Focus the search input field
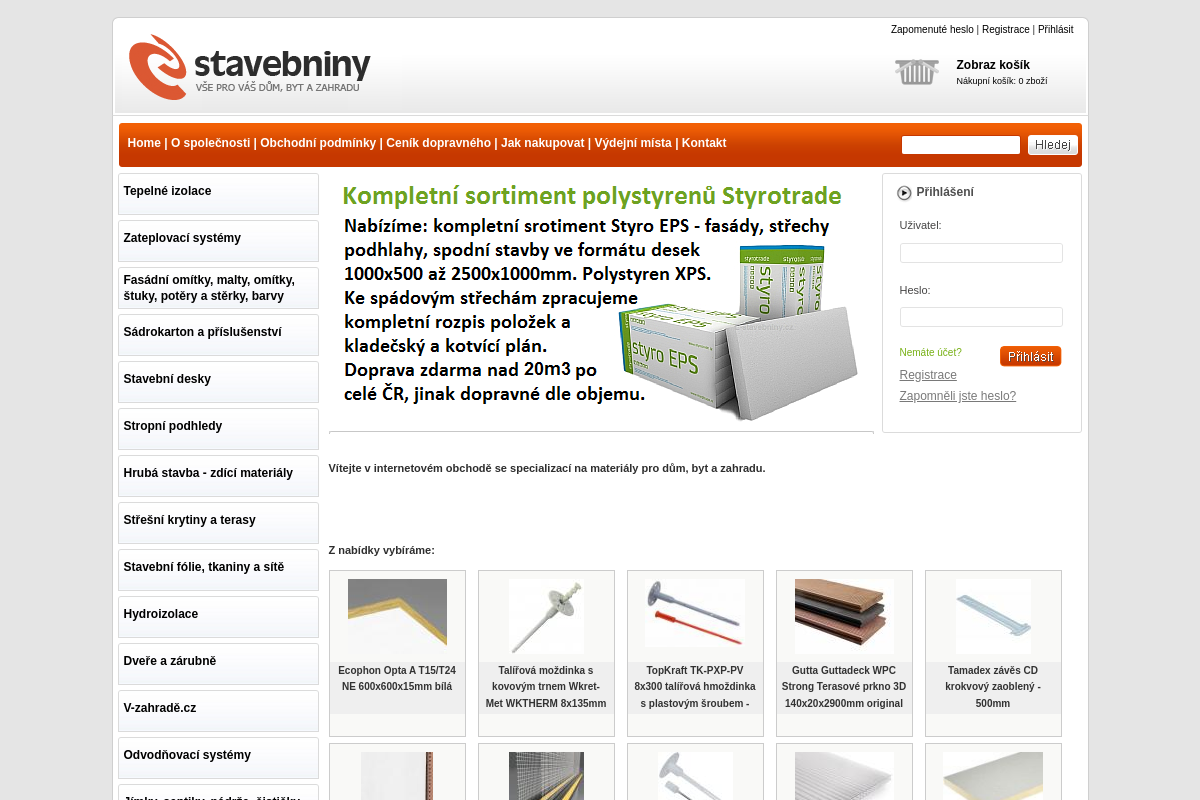The width and height of the screenshot is (1200, 800). coord(961,145)
